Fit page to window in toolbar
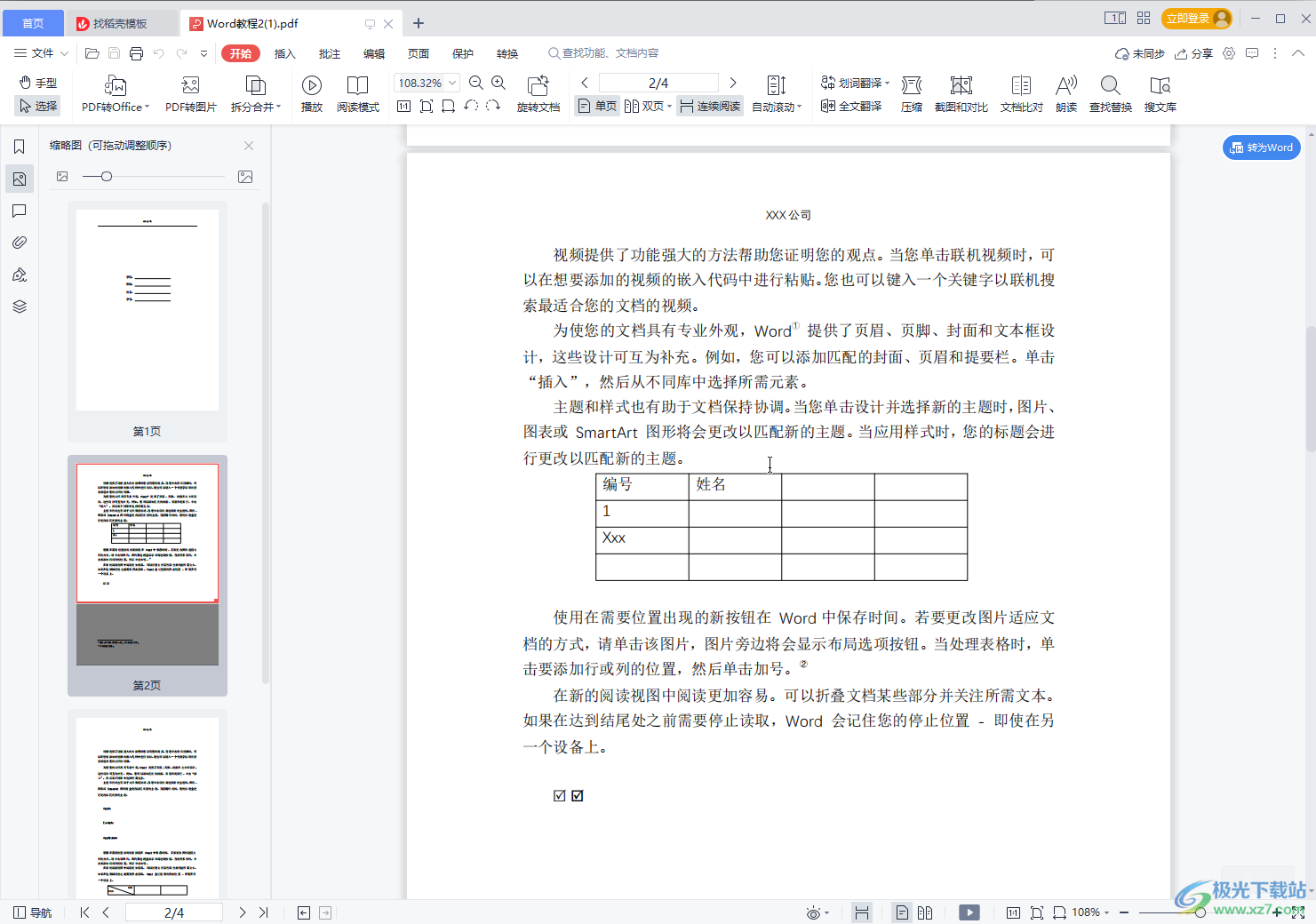 (427, 106)
